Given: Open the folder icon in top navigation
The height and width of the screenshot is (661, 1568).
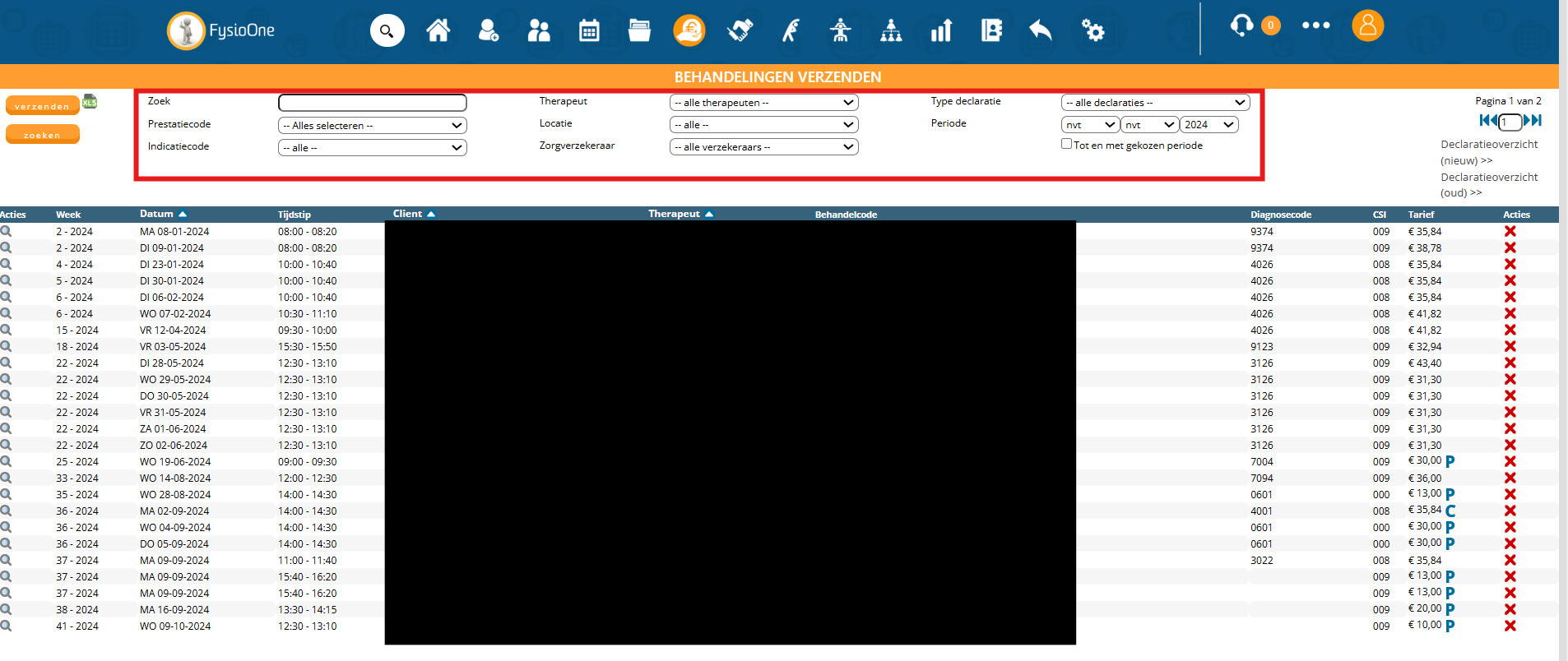Looking at the screenshot, I should pyautogui.click(x=639, y=31).
